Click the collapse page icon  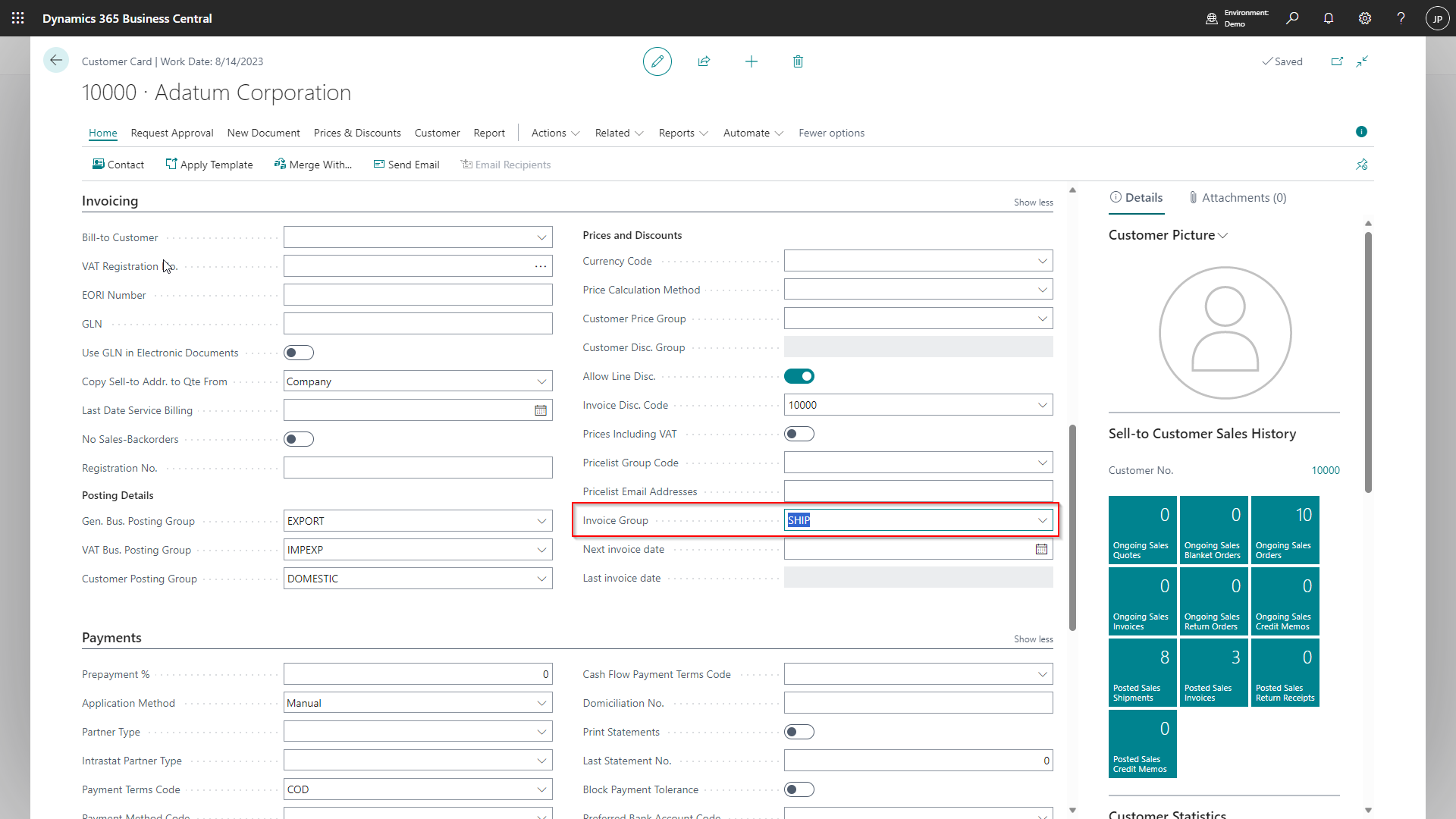pyautogui.click(x=1363, y=61)
